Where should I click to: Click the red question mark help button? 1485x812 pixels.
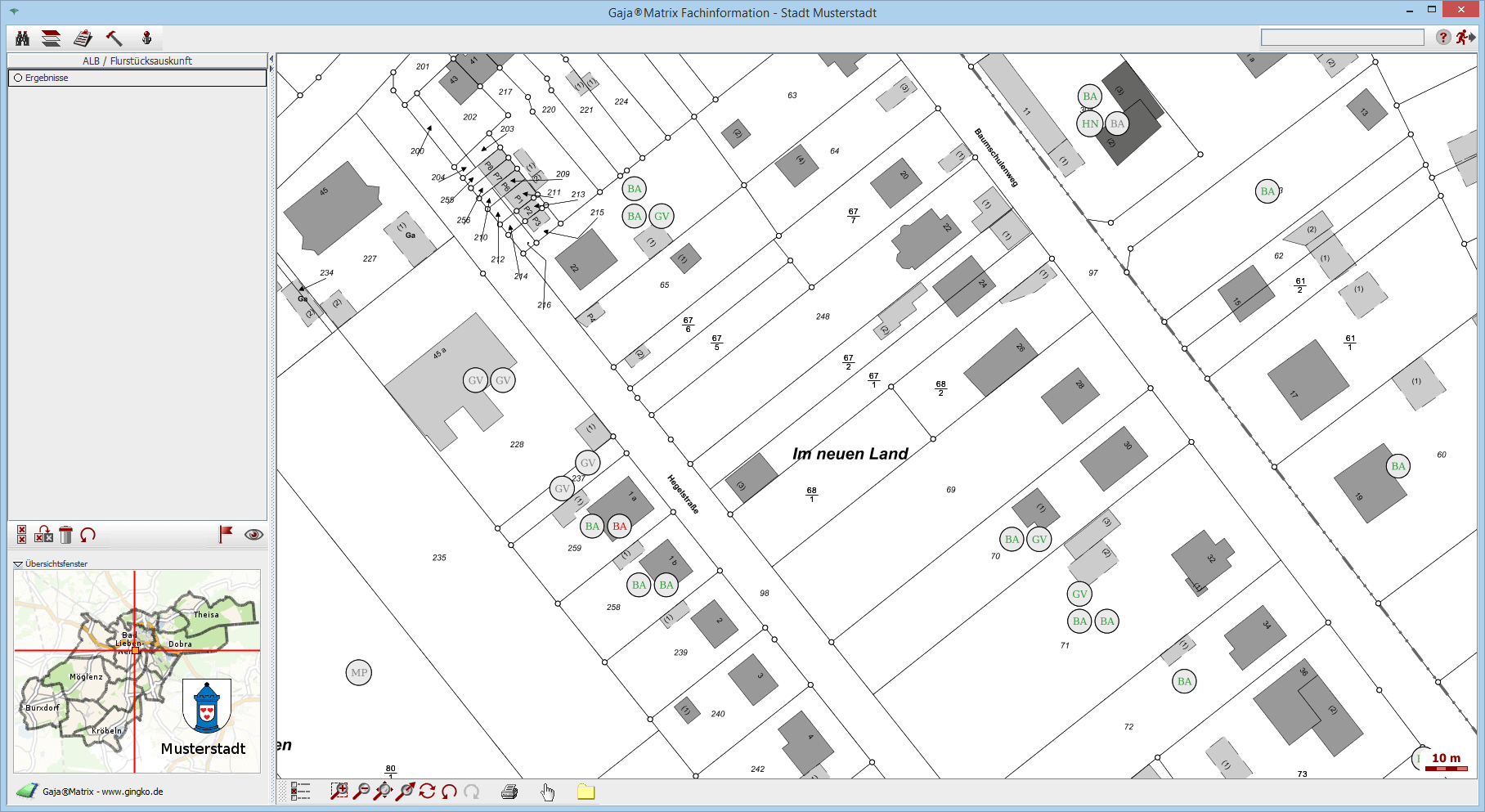coord(1443,38)
